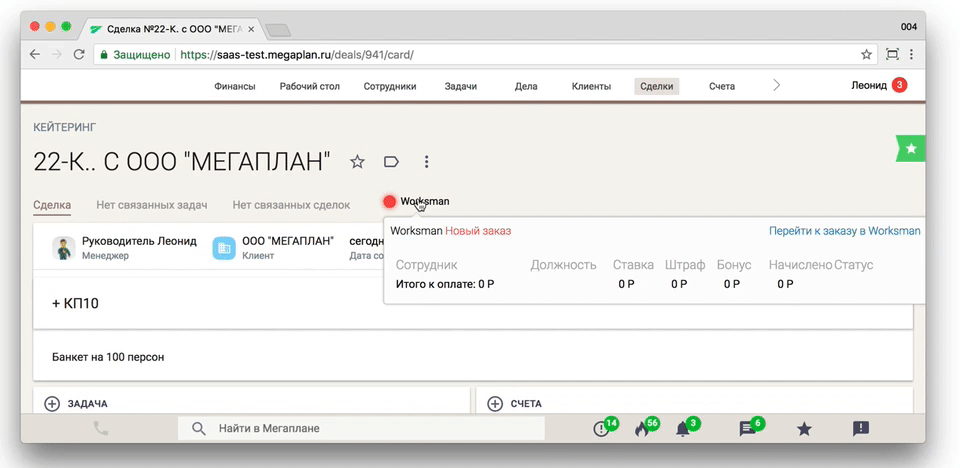This screenshot has height=468, width=960.
Task: Click Руководитель Леонид manager avatar
Action: point(64,248)
